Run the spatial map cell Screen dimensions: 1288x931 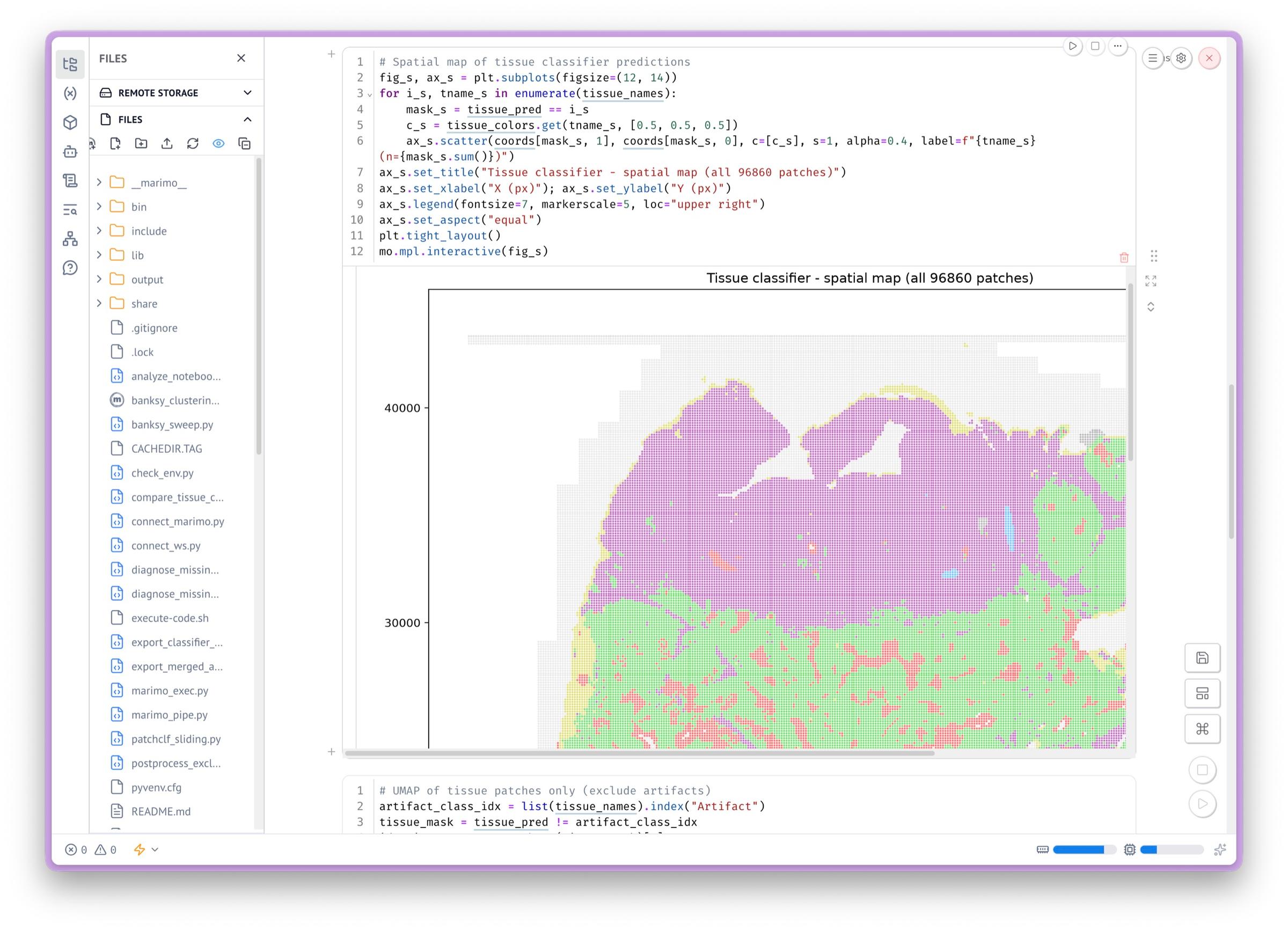[x=1072, y=46]
